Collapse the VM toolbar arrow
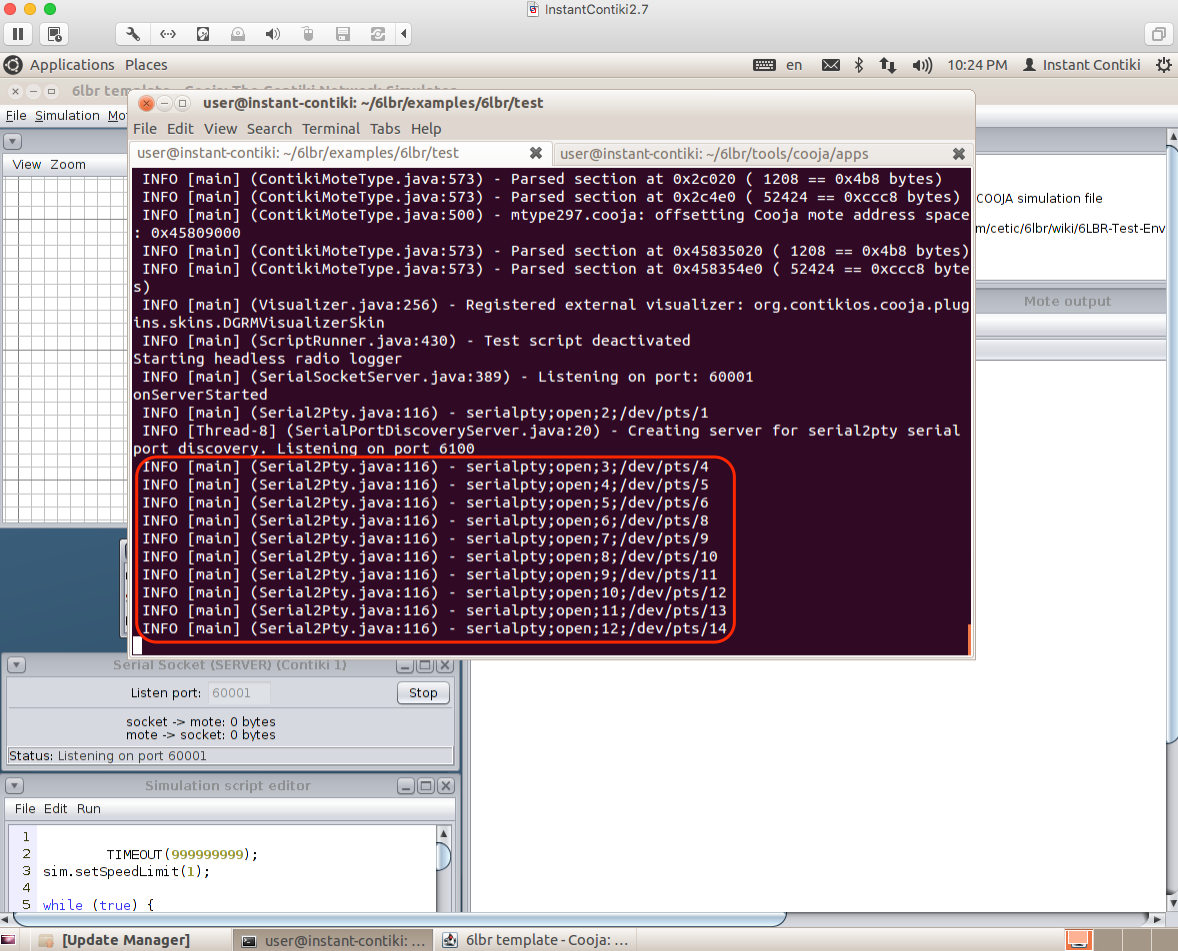1178x951 pixels. [404, 34]
